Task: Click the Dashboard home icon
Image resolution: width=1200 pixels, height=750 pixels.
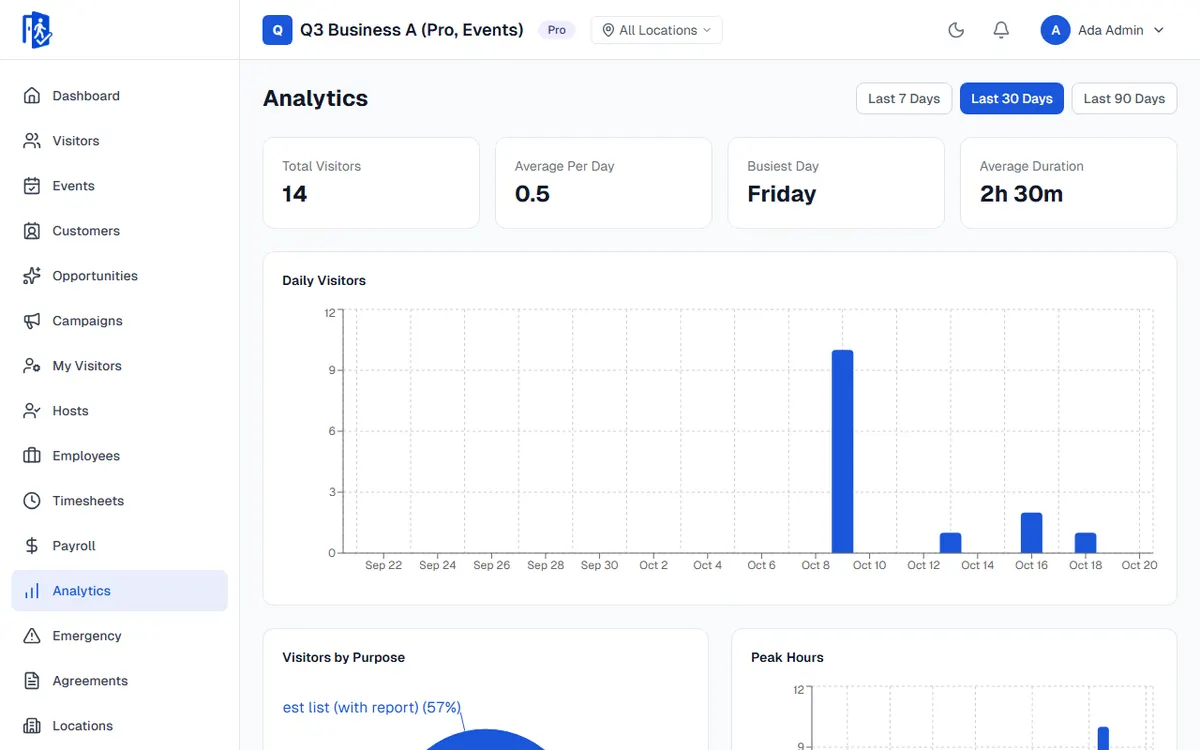Action: click(x=32, y=96)
